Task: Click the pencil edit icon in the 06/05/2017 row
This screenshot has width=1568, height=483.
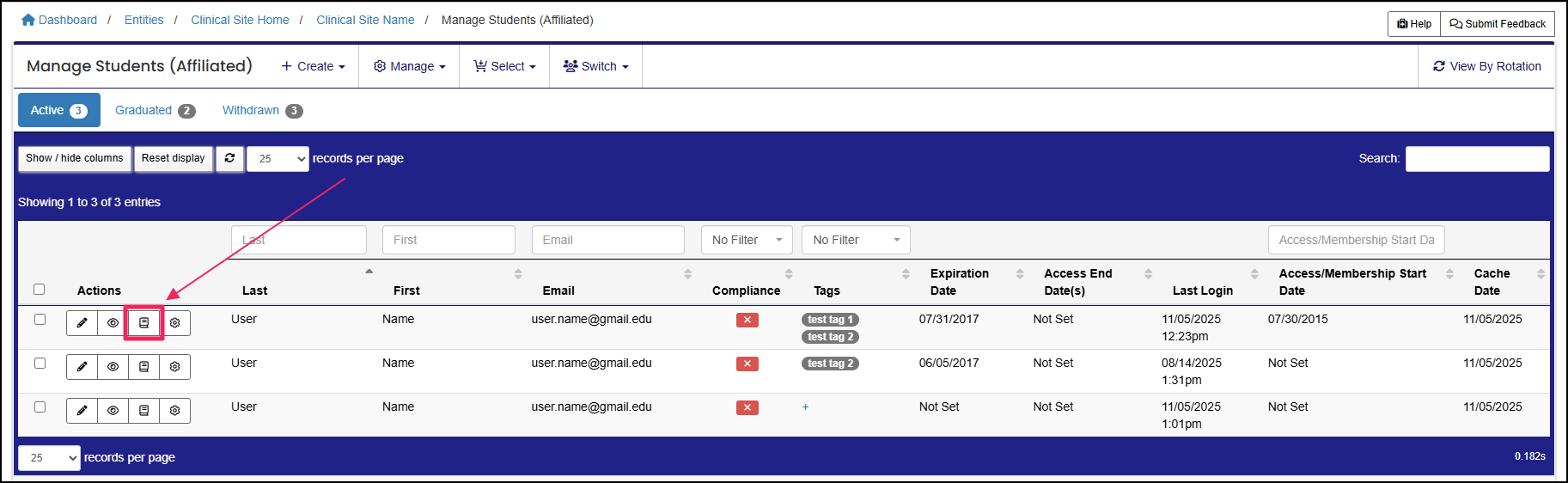Action: pyautogui.click(x=82, y=367)
